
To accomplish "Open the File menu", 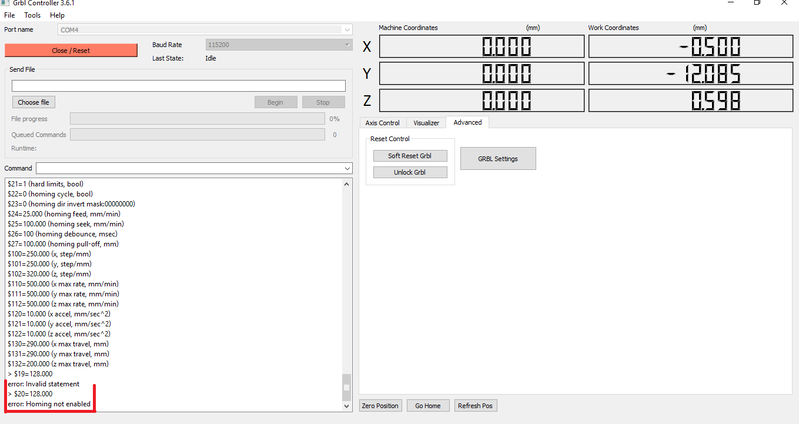I will pyautogui.click(x=9, y=15).
